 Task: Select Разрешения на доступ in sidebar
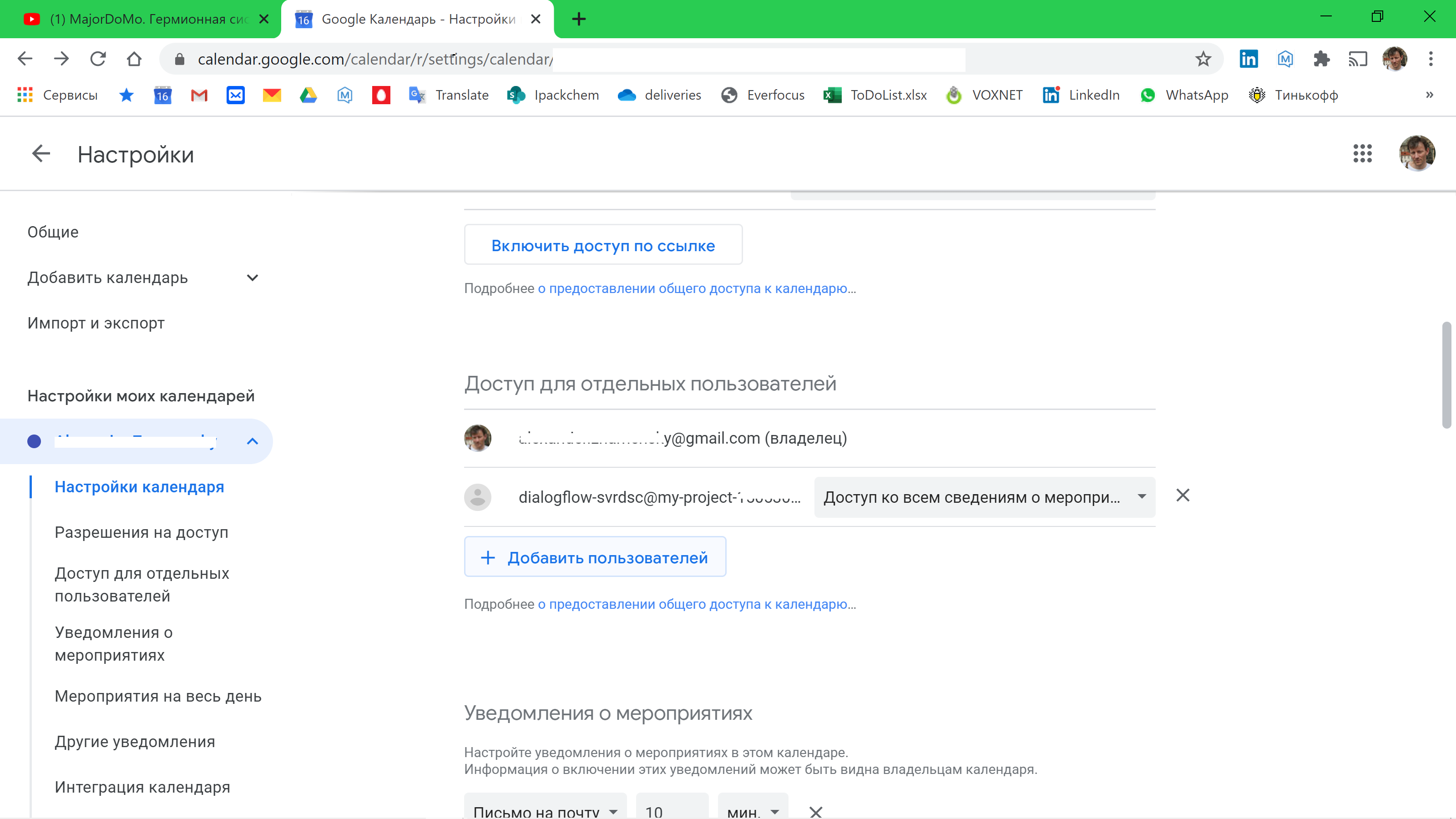(x=141, y=532)
